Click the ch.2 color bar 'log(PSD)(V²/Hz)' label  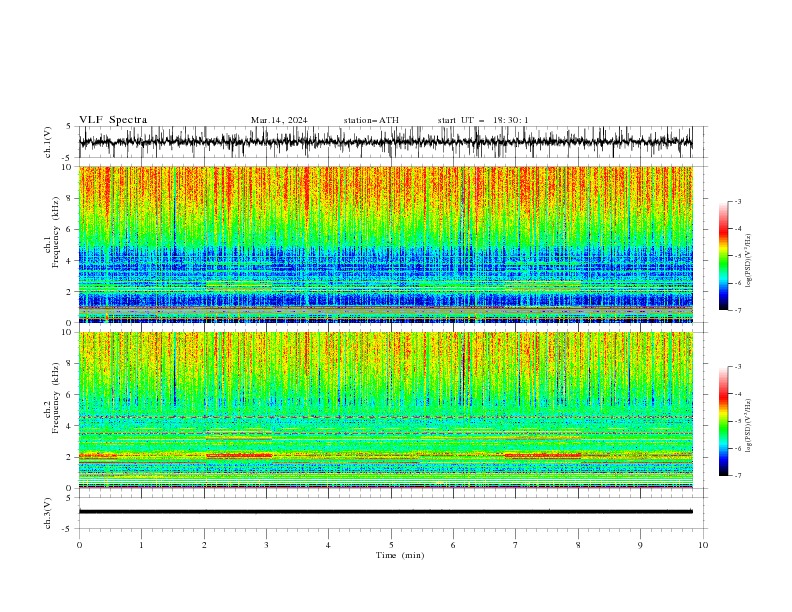point(748,426)
